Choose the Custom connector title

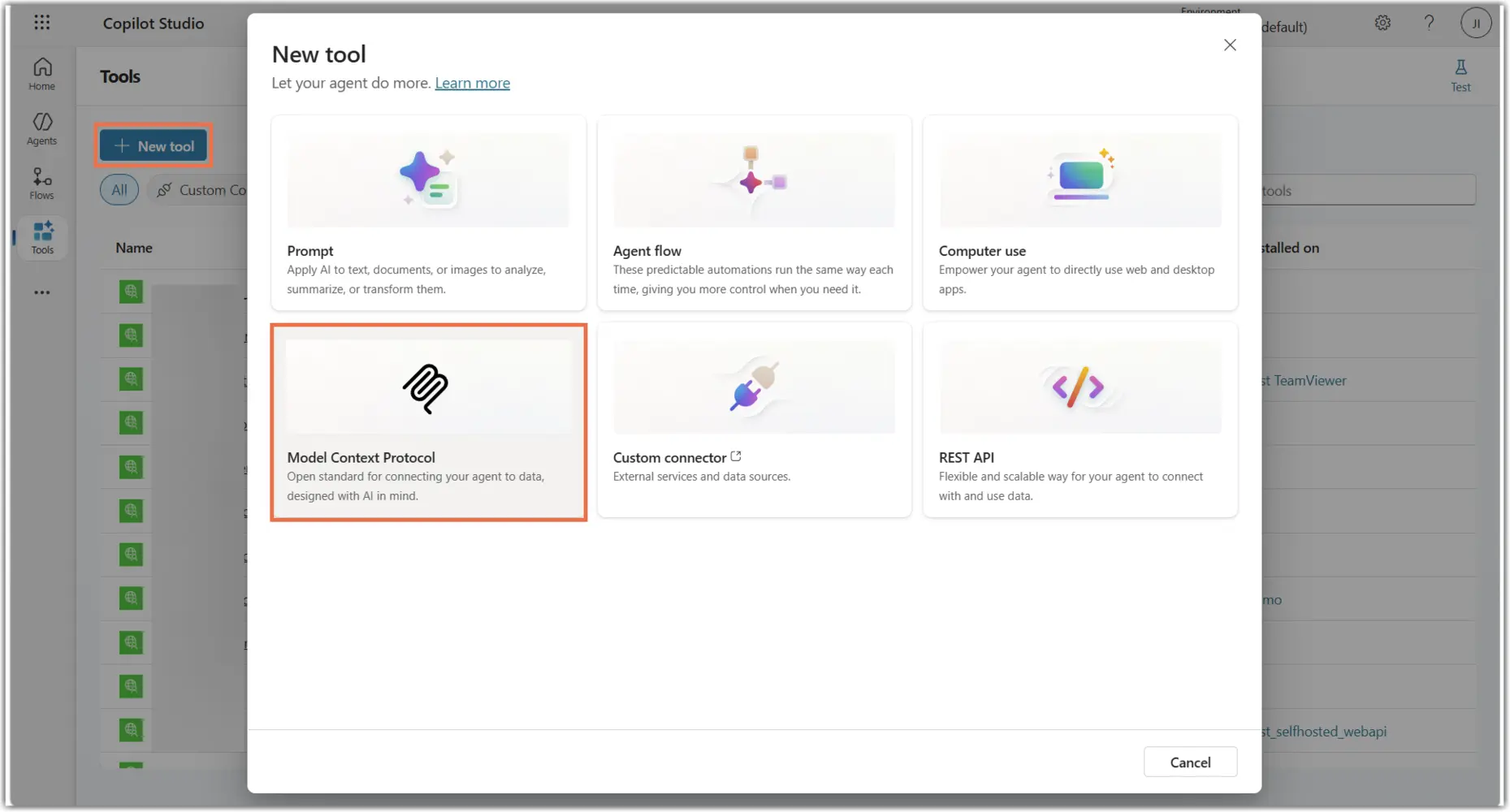pos(669,457)
